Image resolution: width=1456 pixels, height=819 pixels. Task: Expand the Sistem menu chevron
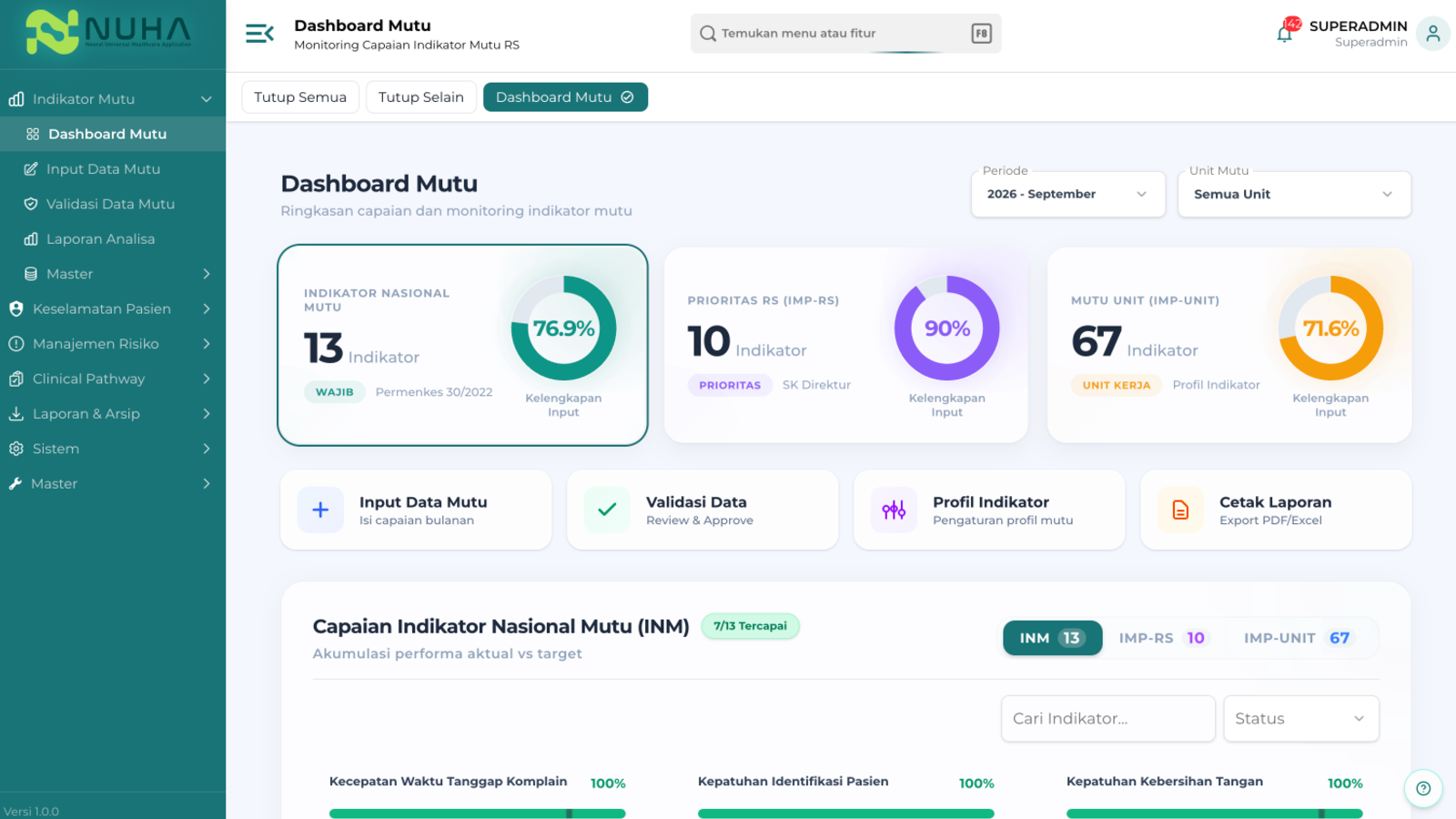207,449
